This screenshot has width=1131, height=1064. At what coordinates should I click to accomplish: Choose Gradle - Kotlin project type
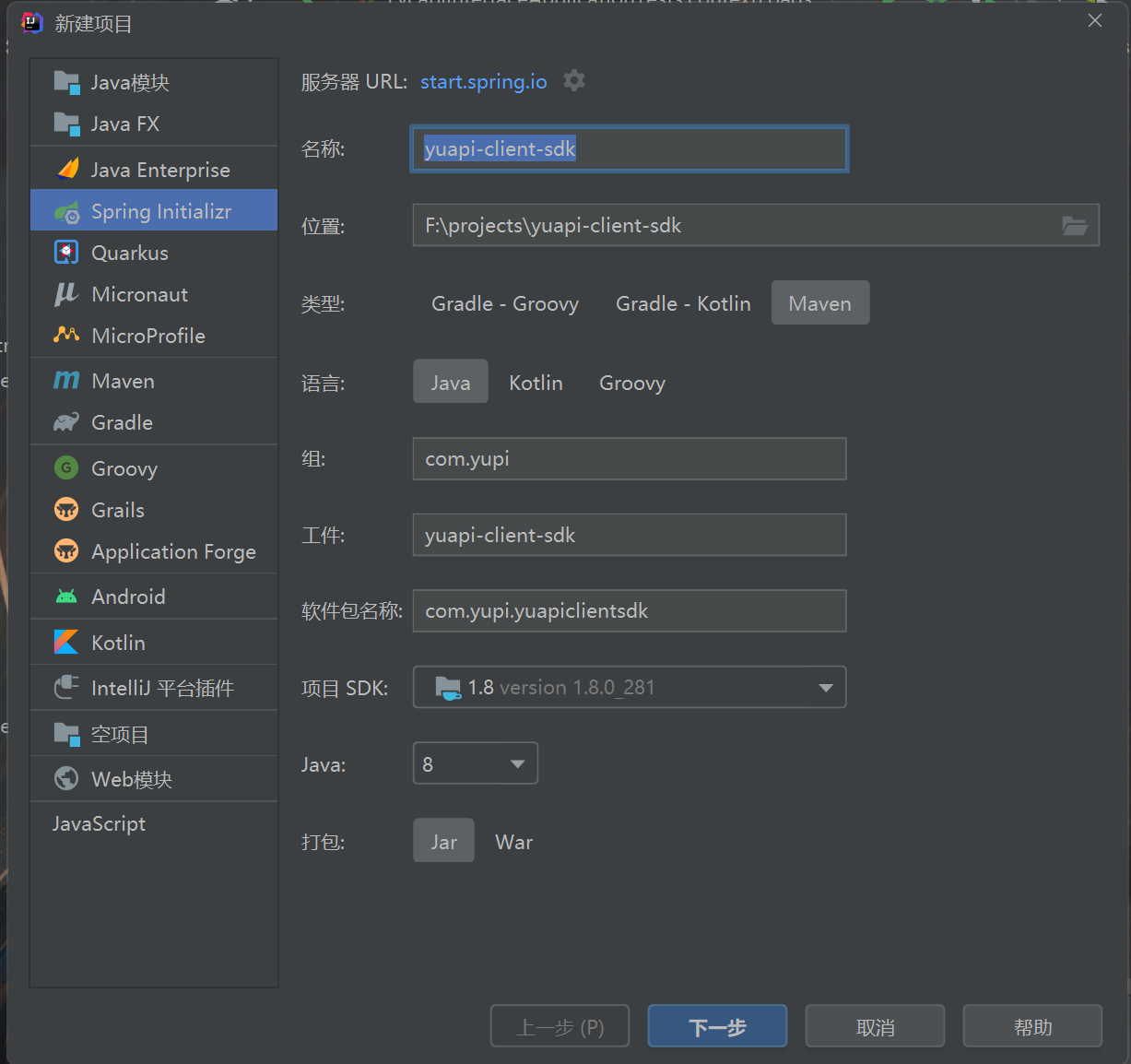[683, 303]
